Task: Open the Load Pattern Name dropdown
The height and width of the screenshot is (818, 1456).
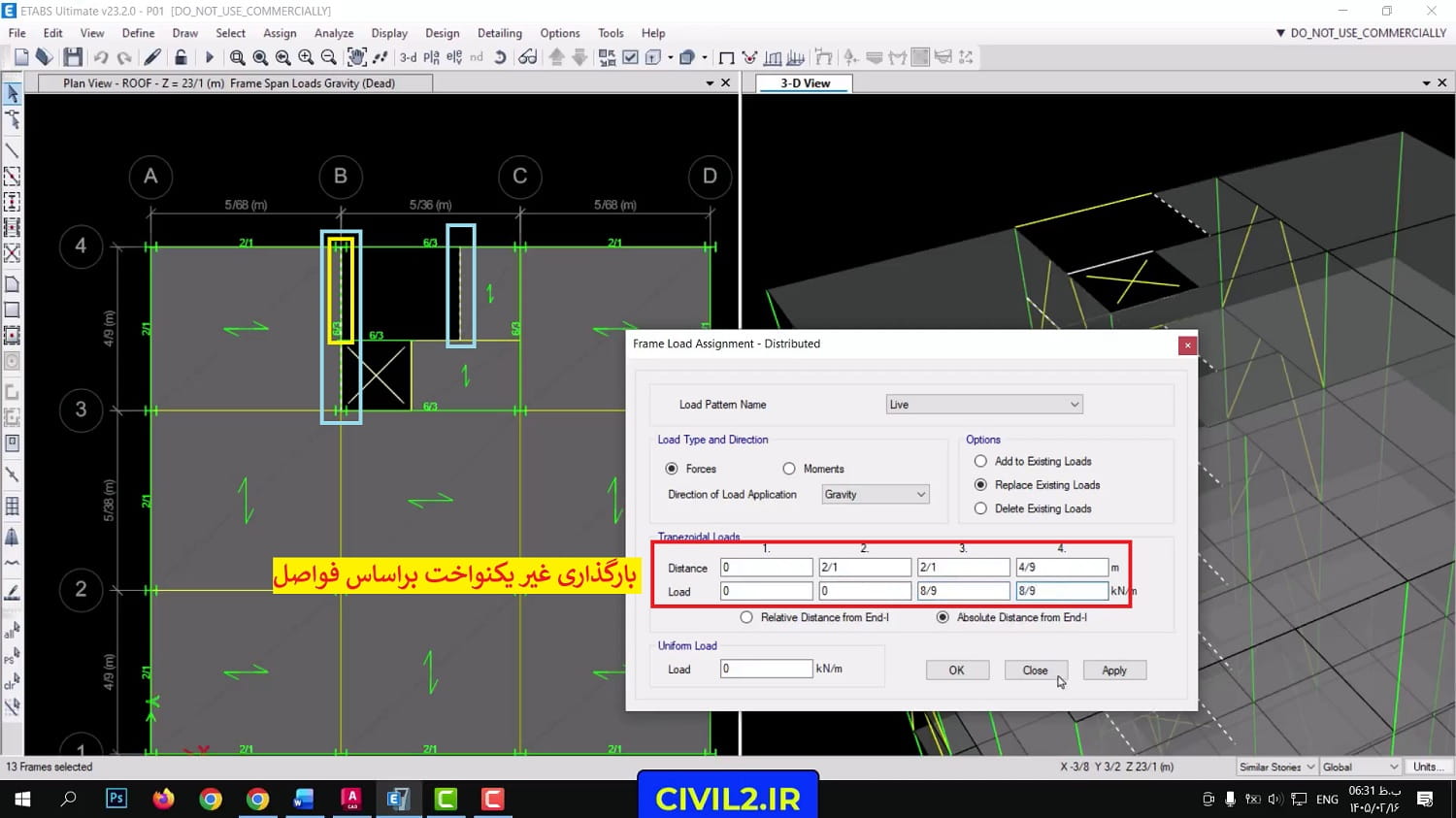Action: pyautogui.click(x=984, y=405)
